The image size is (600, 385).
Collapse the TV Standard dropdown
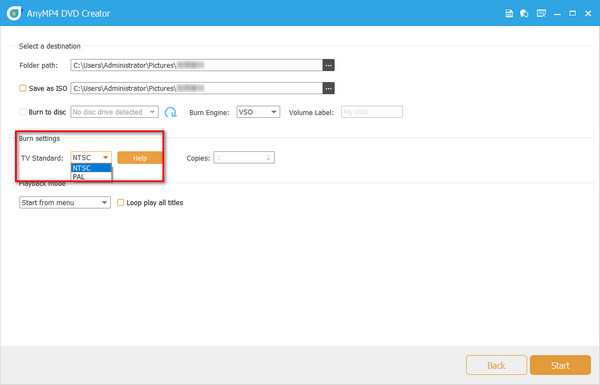(91, 158)
